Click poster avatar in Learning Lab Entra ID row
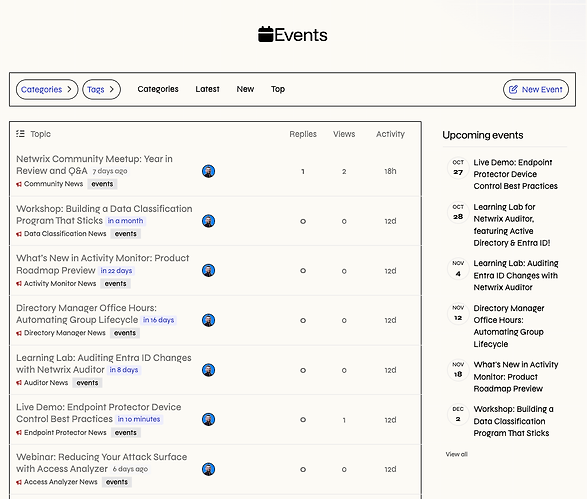The image size is (587, 499). point(209,370)
